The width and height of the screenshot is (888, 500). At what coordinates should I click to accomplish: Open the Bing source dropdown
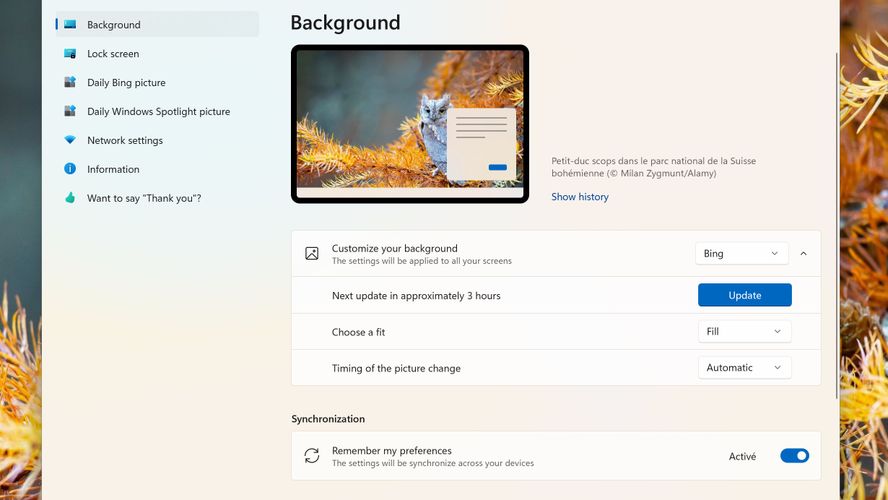[x=741, y=254]
